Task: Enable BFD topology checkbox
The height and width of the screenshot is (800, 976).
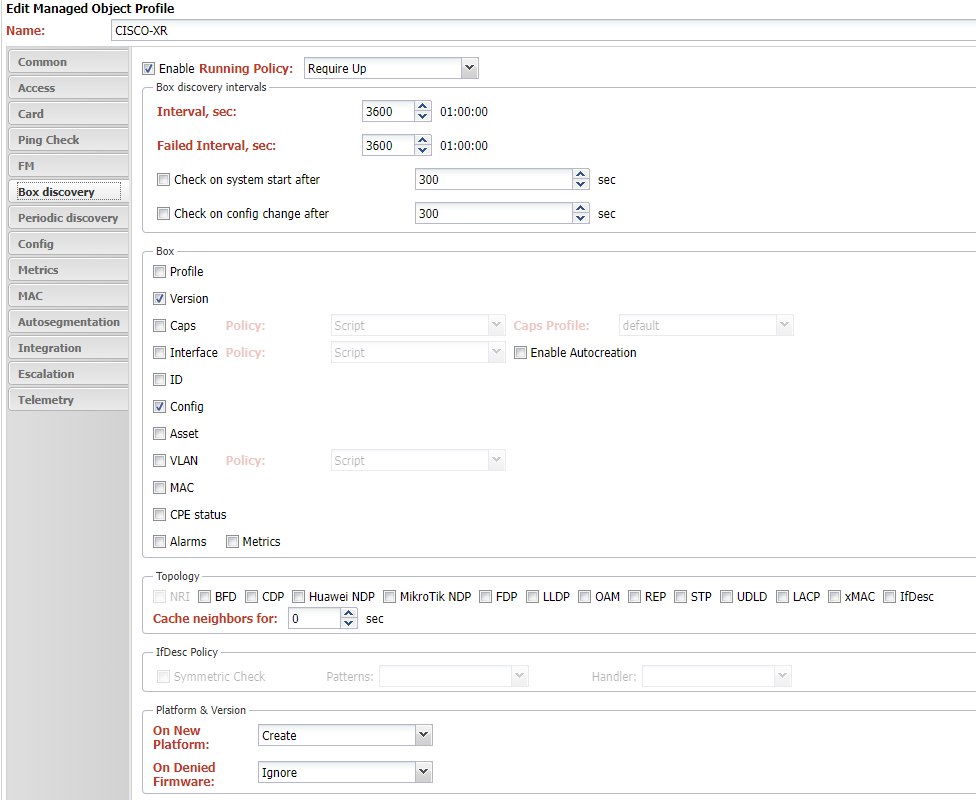Action: 204,596
